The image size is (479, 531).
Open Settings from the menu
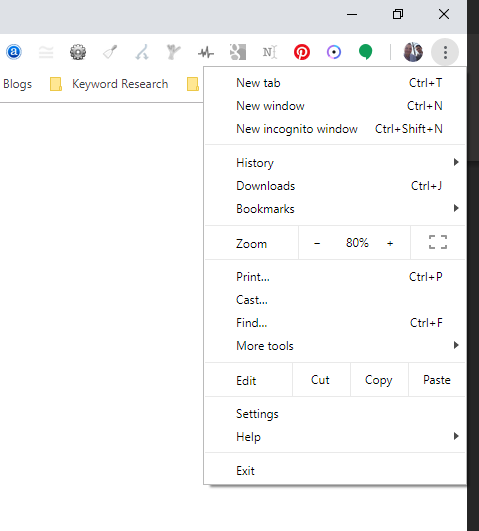tap(335, 414)
